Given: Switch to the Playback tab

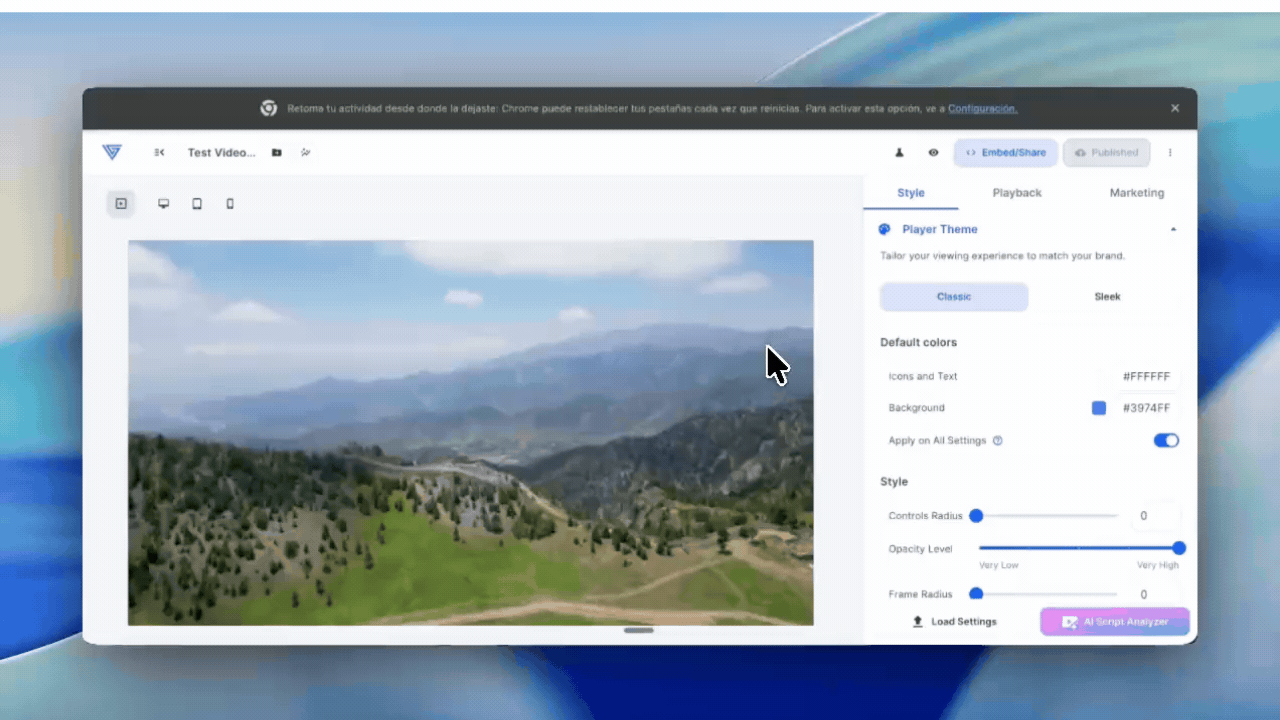Looking at the screenshot, I should [1017, 193].
